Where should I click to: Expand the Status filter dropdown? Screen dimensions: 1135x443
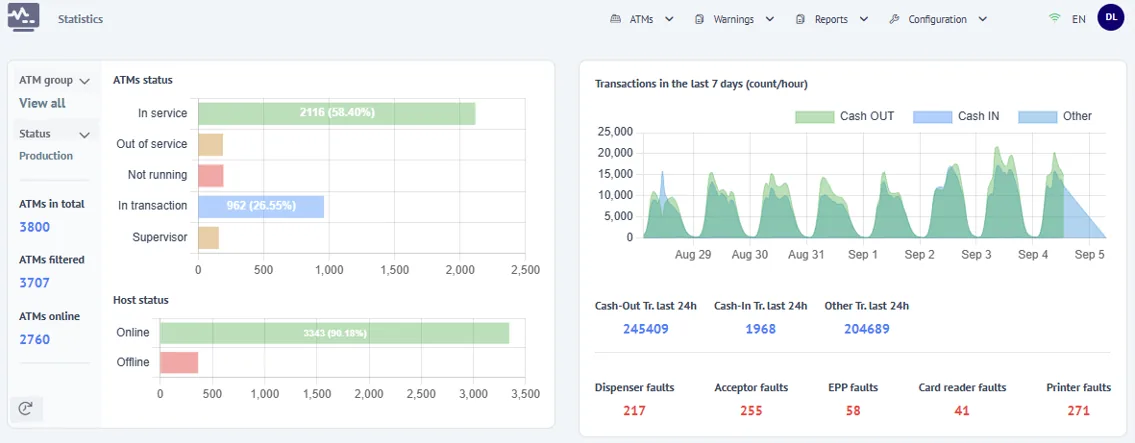54,134
